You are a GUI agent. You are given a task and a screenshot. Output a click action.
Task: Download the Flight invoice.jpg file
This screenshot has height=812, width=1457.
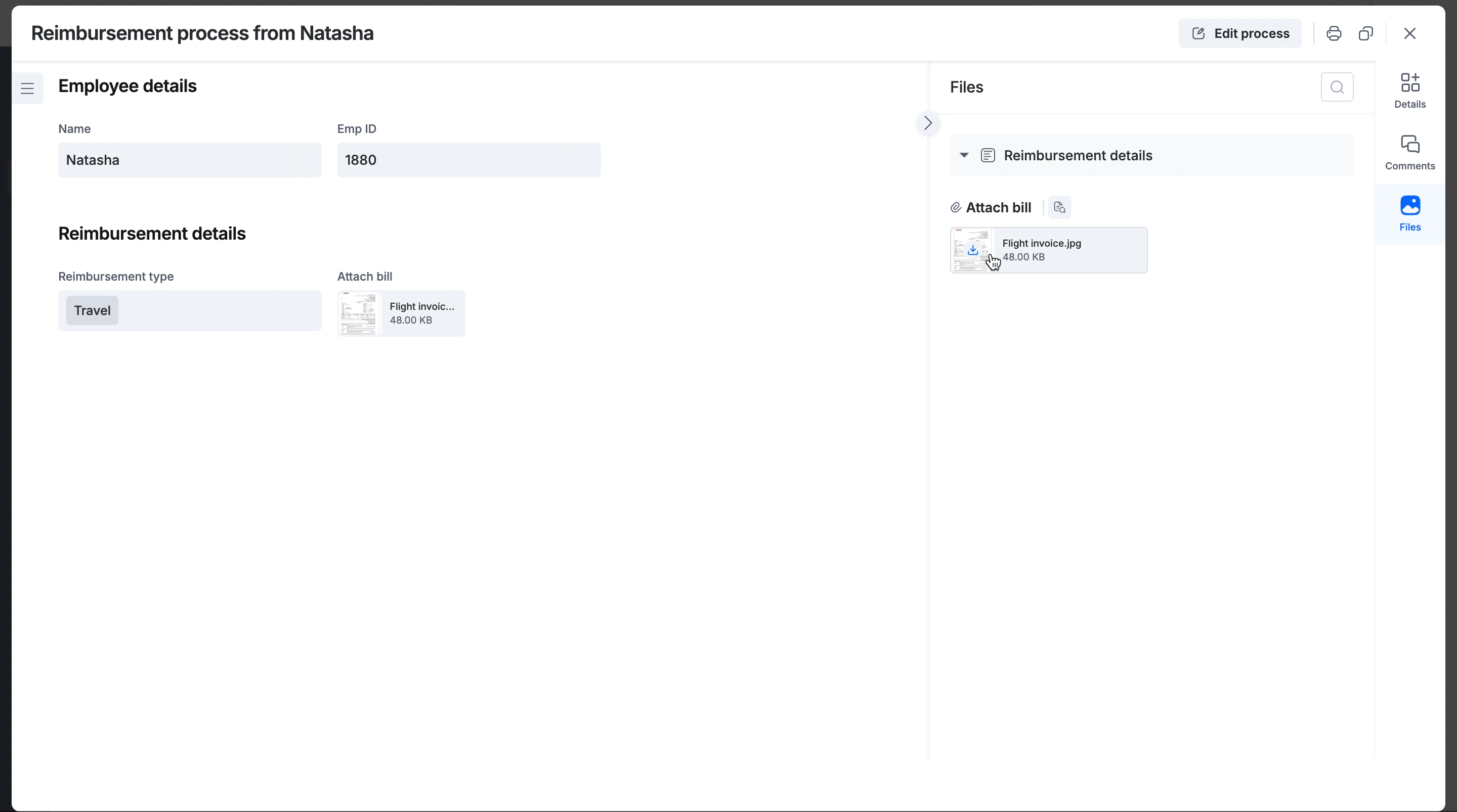(972, 250)
